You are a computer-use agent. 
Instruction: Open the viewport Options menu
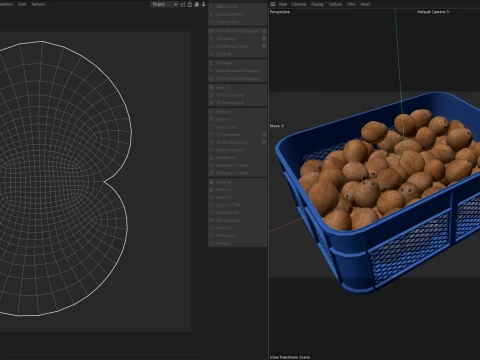click(335, 4)
